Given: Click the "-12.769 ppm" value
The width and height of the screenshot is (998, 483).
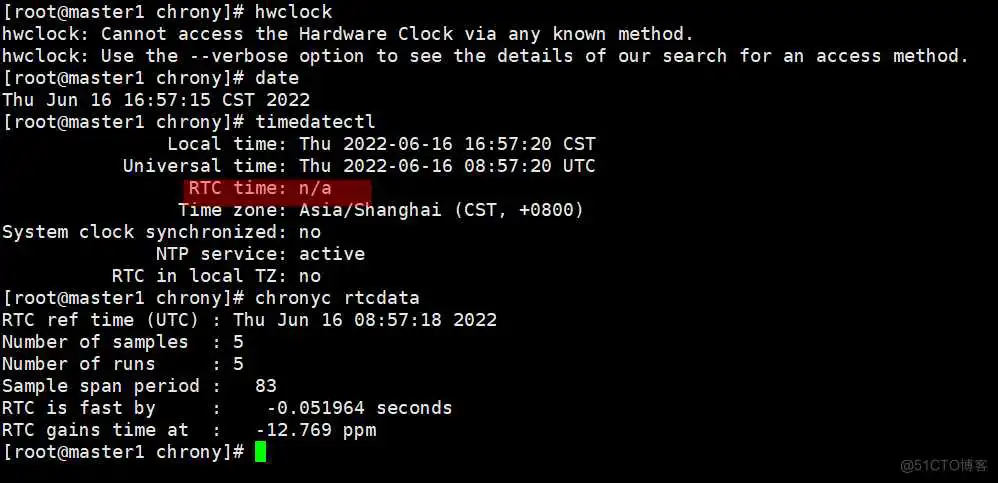Looking at the screenshot, I should [x=316, y=430].
